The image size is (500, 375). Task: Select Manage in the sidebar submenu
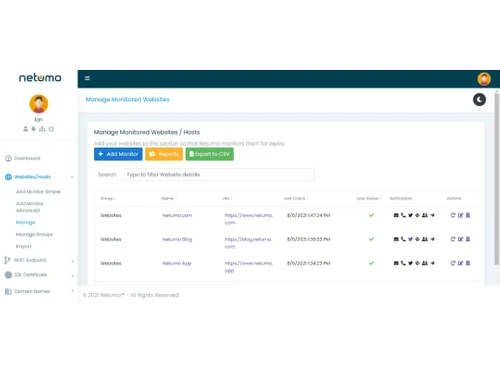25,222
